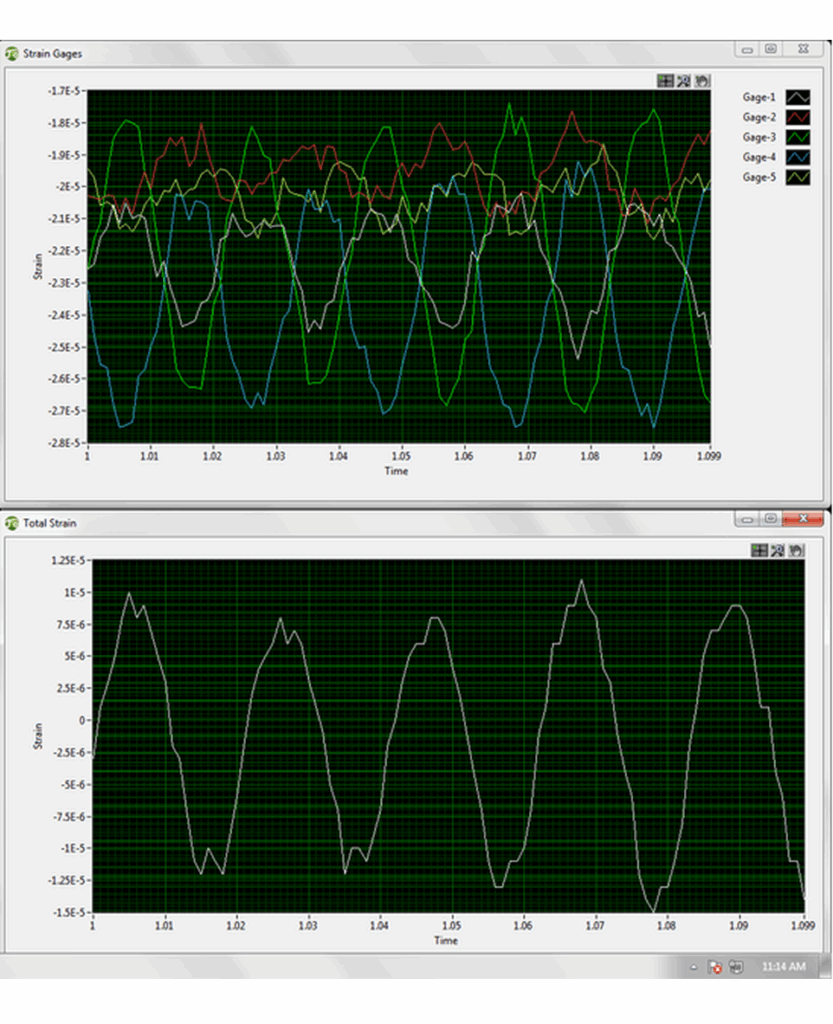
Task: Click the Total Strain window title icon
Action: 12,522
